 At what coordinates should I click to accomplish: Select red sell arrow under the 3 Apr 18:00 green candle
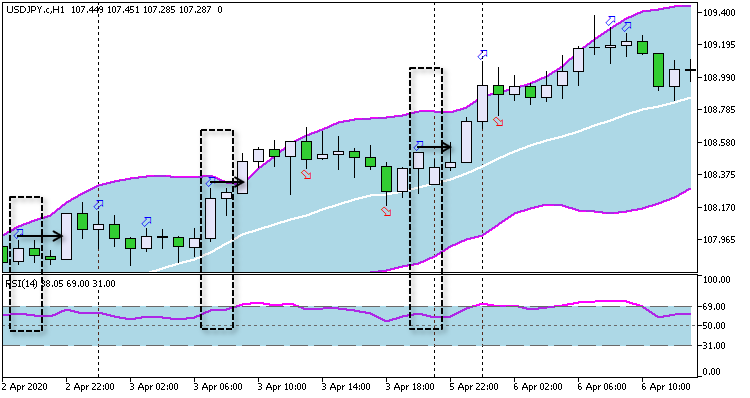(386, 211)
